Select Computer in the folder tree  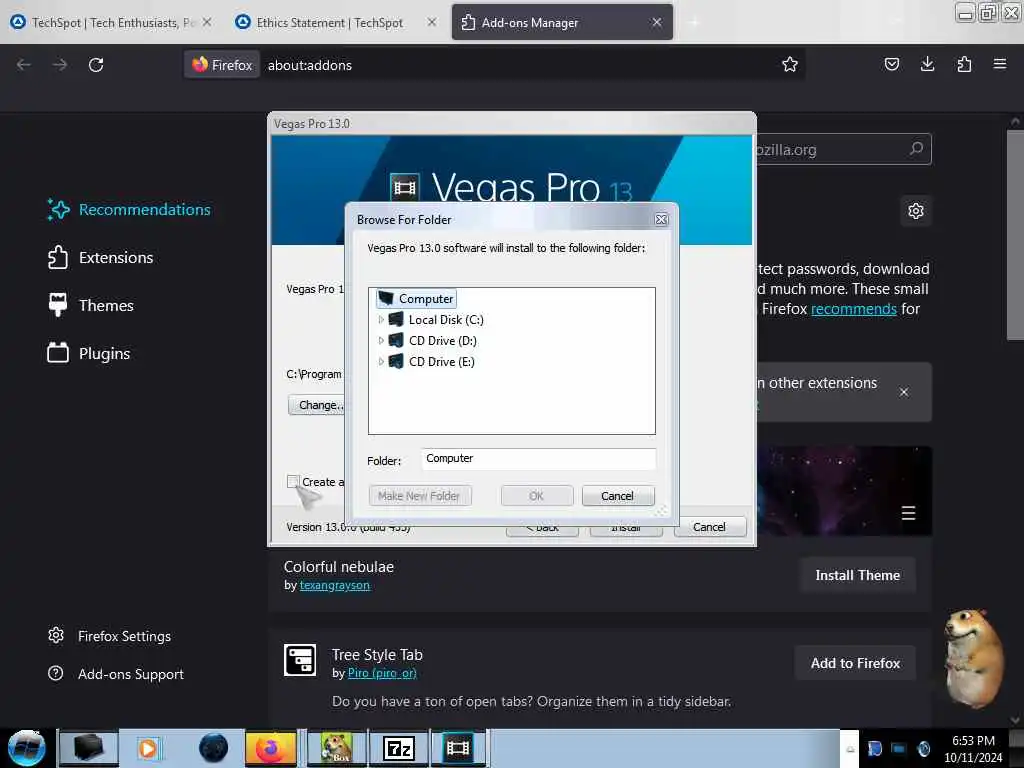417,298
